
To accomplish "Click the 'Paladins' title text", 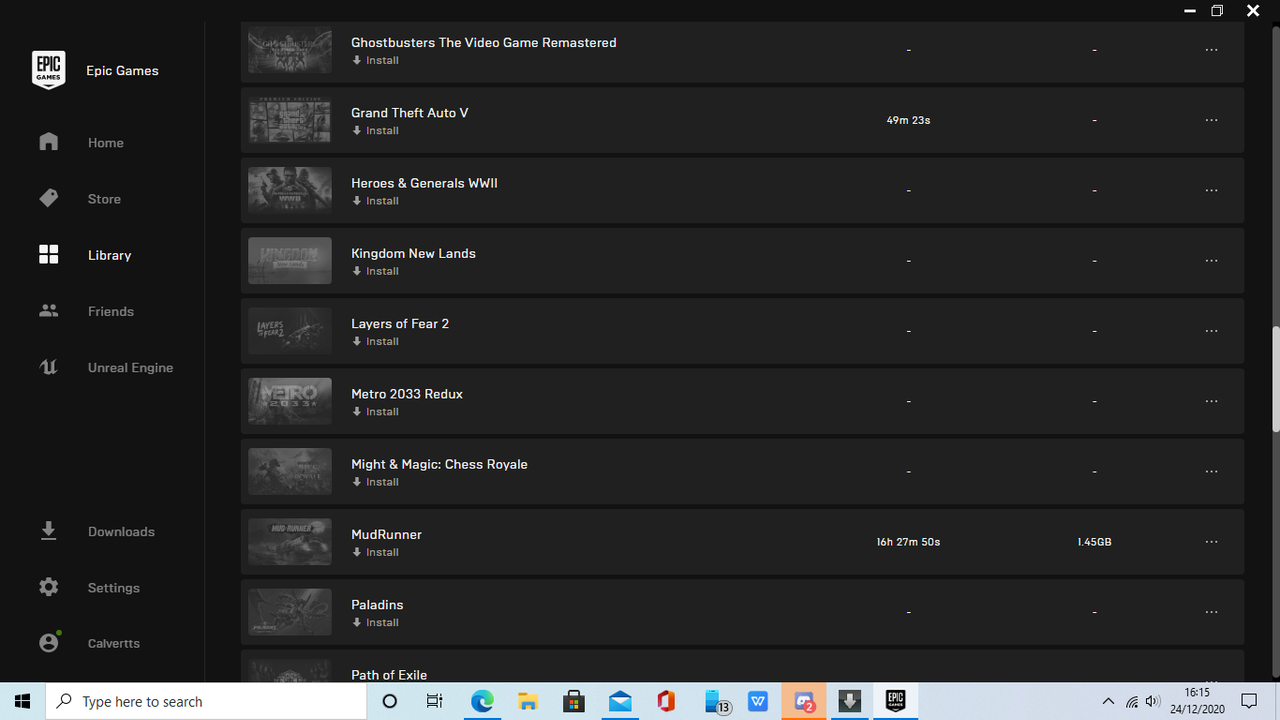I will [x=377, y=605].
